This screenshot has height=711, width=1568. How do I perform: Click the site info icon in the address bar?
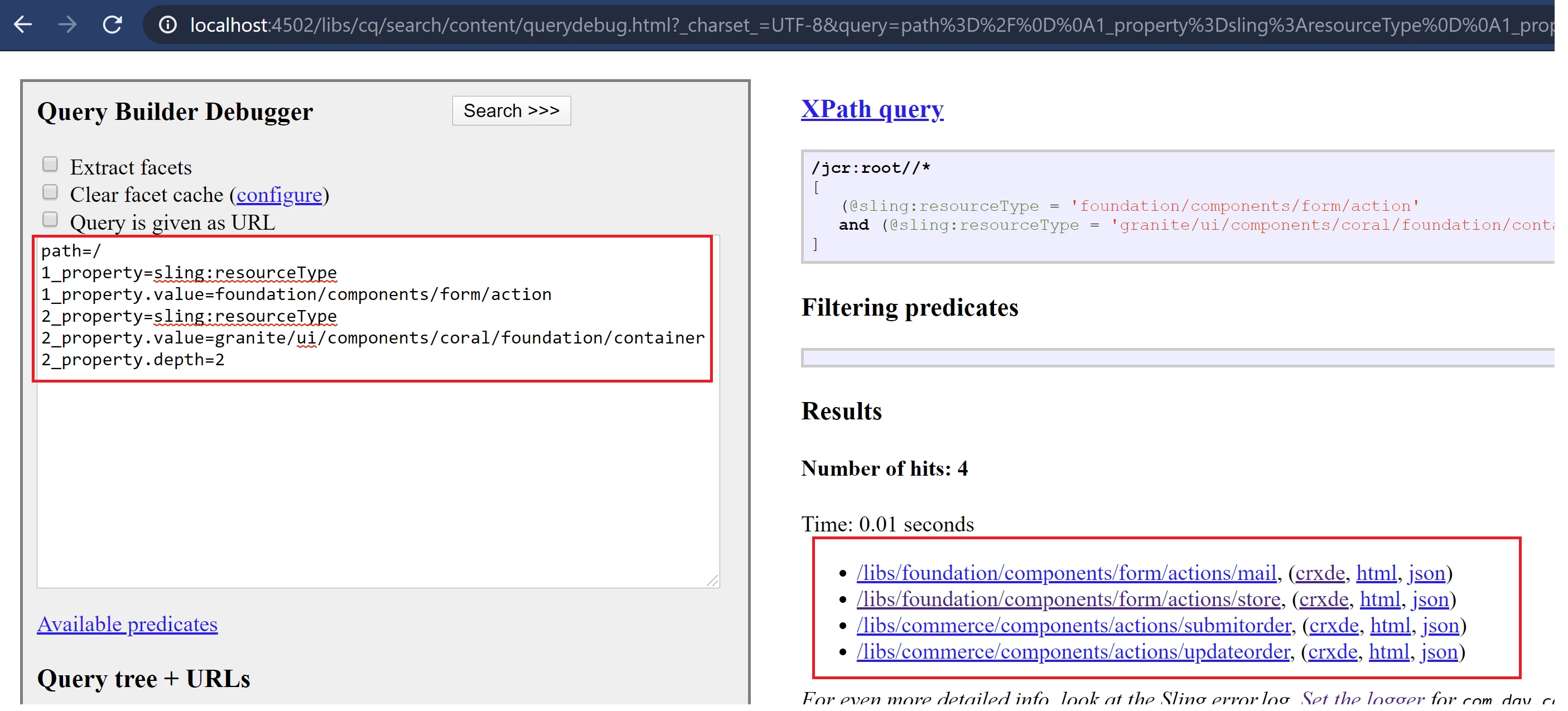tap(168, 25)
